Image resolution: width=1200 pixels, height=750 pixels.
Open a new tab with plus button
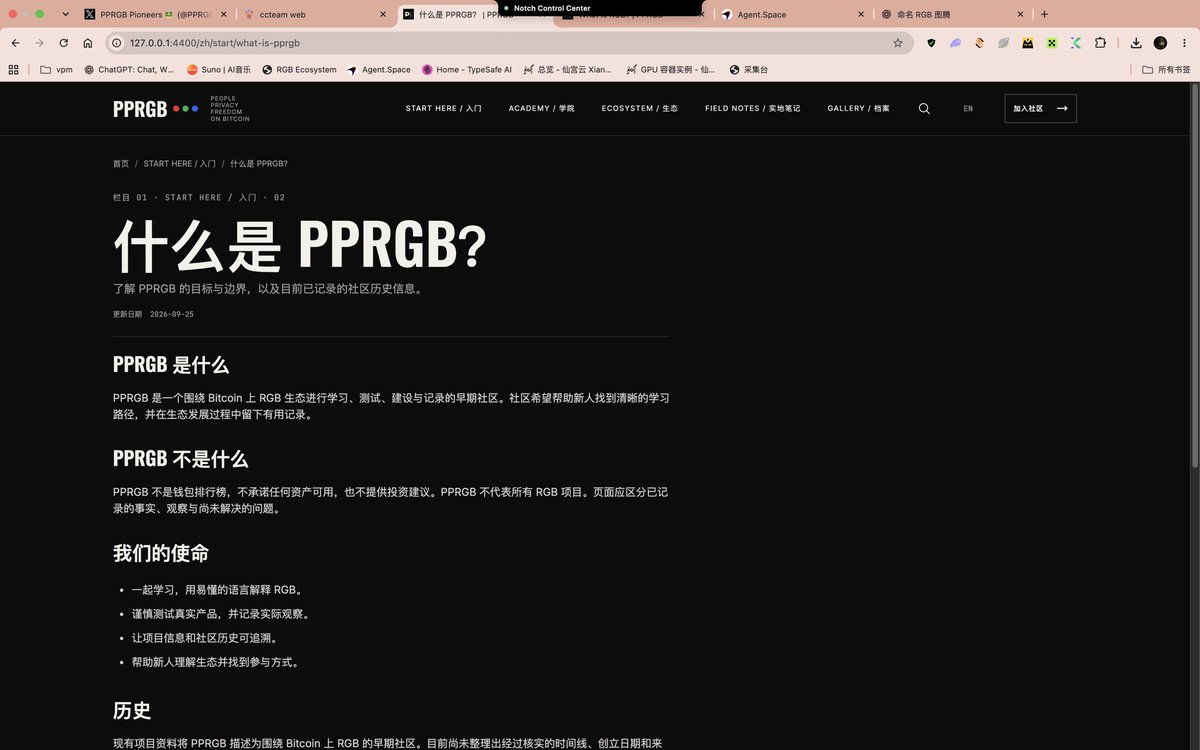click(x=1044, y=14)
